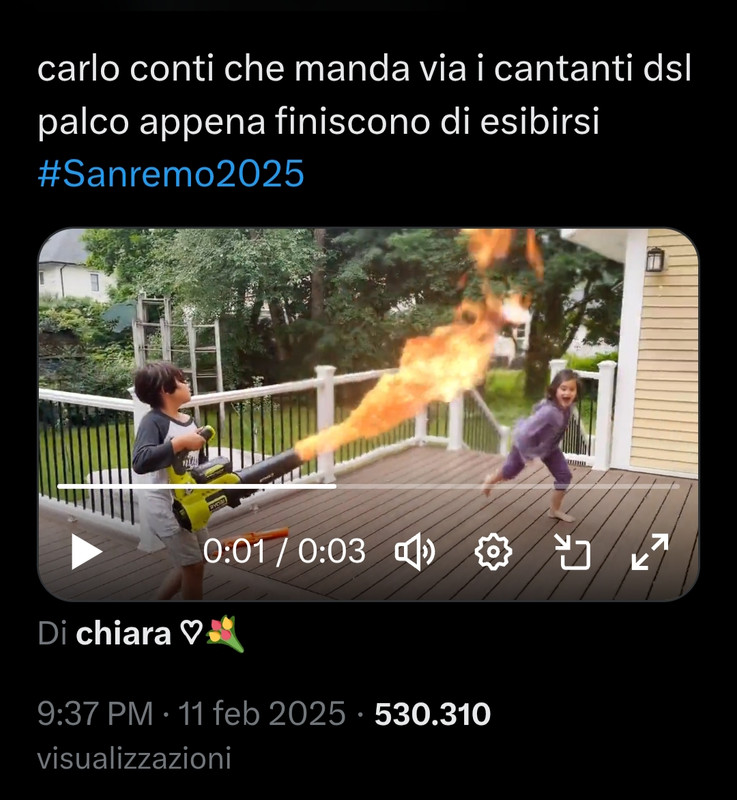Screen dimensions: 737x800
Task: Click the 11 feb 2025 date
Action: tap(262, 713)
